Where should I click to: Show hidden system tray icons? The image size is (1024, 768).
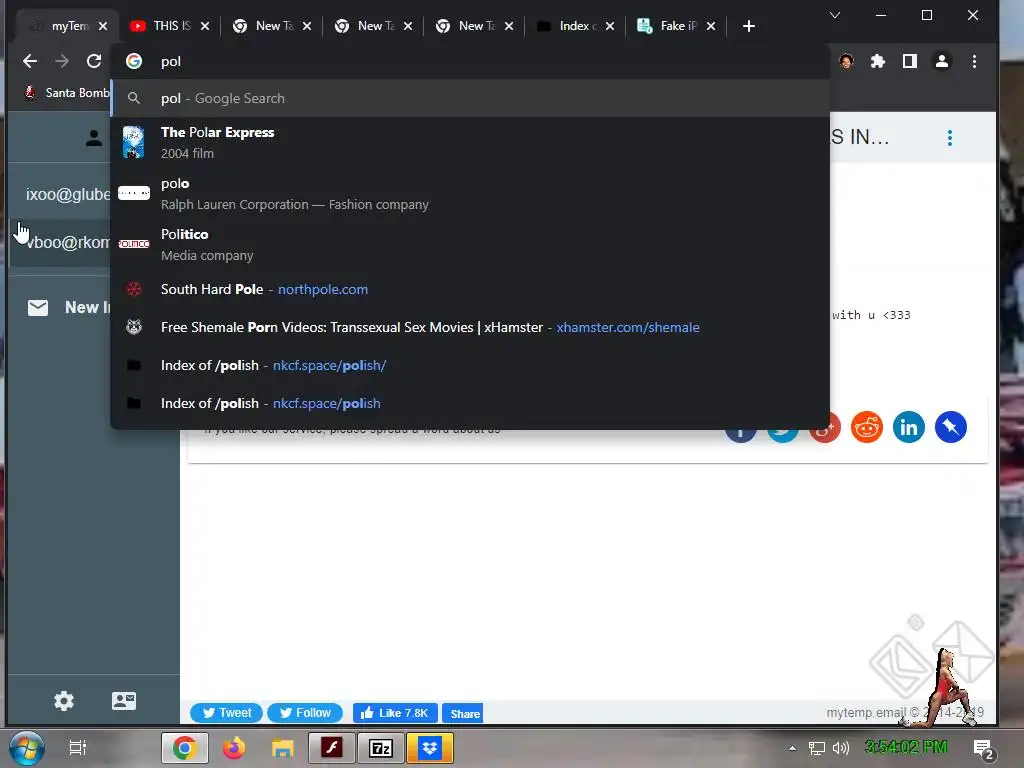[x=792, y=748]
